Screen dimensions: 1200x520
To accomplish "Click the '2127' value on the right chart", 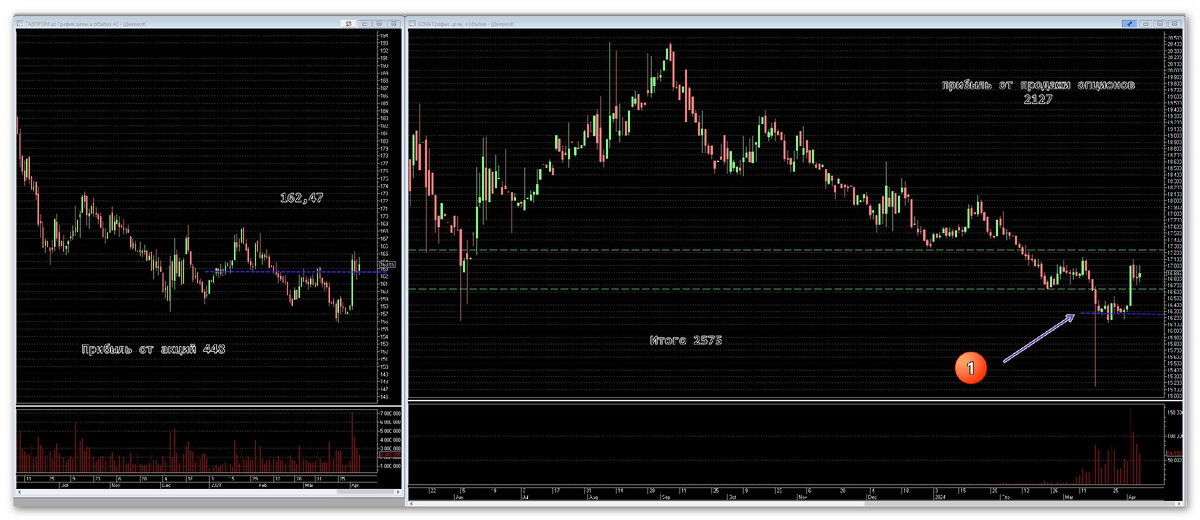I will point(1039,100).
